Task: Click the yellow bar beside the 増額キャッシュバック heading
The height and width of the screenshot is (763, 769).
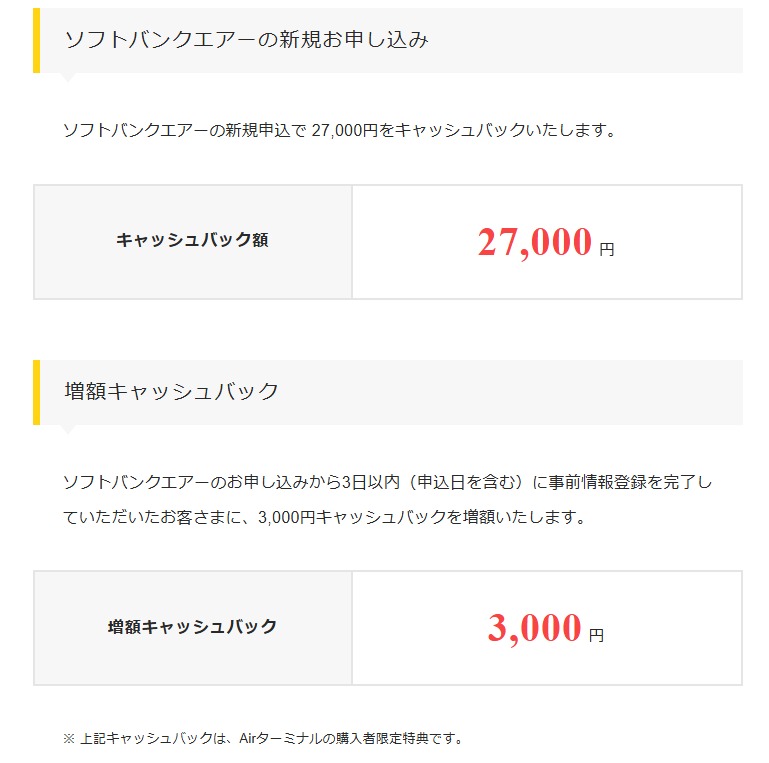Action: coord(36,392)
